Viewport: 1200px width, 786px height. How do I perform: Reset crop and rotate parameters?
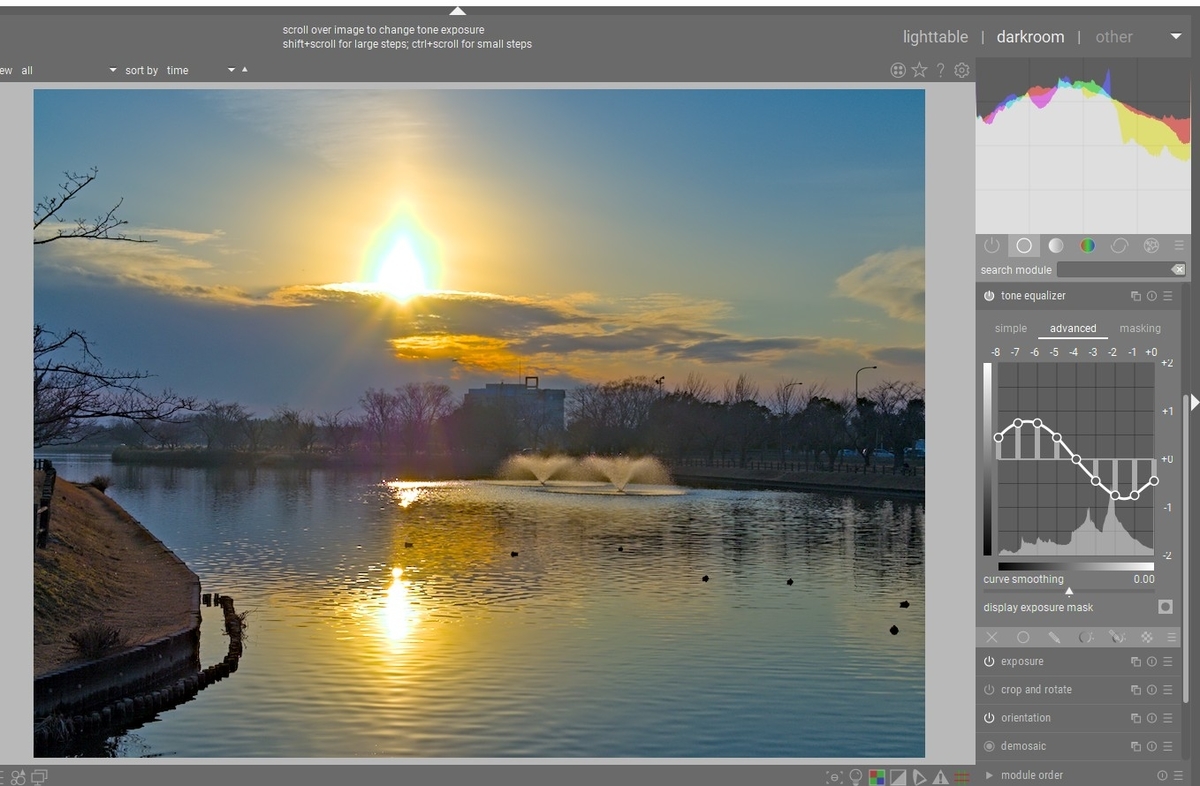1152,690
